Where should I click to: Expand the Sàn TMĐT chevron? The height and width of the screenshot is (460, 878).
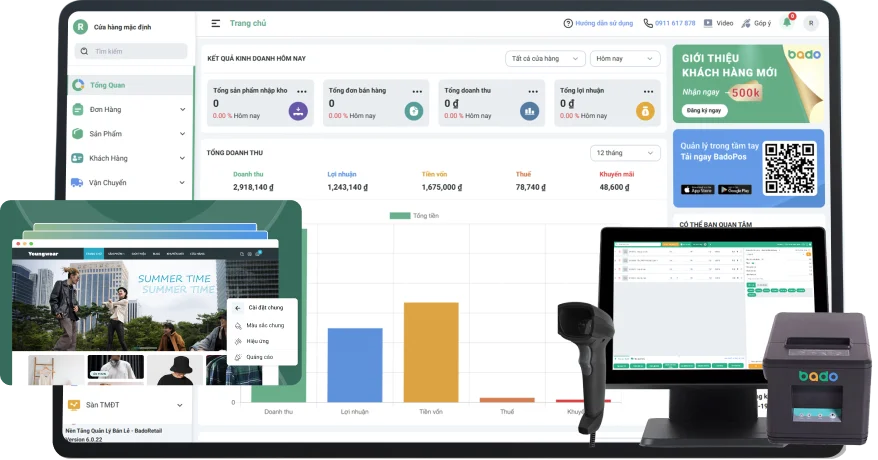click(x=180, y=405)
